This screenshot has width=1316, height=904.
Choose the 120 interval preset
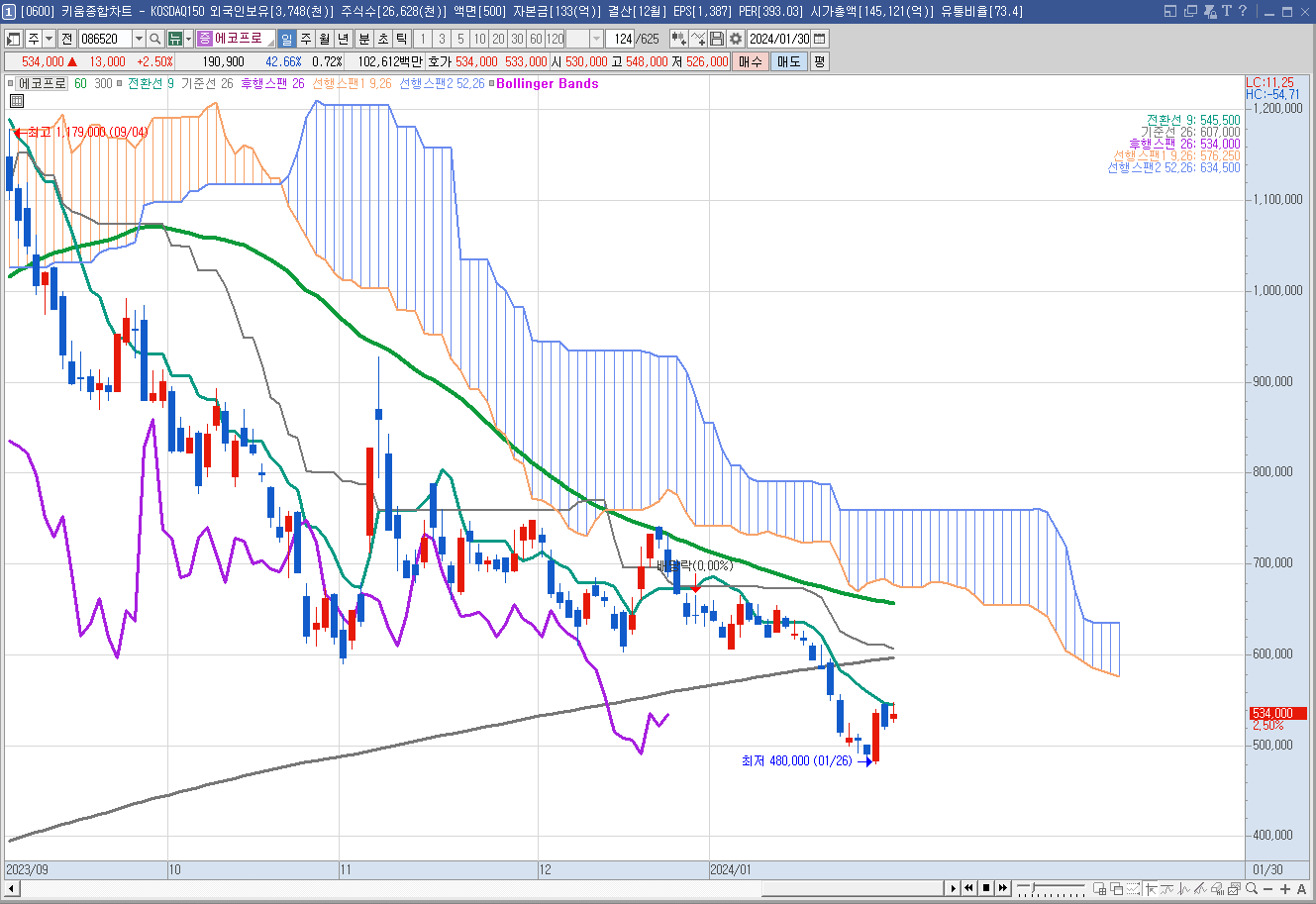(x=555, y=39)
